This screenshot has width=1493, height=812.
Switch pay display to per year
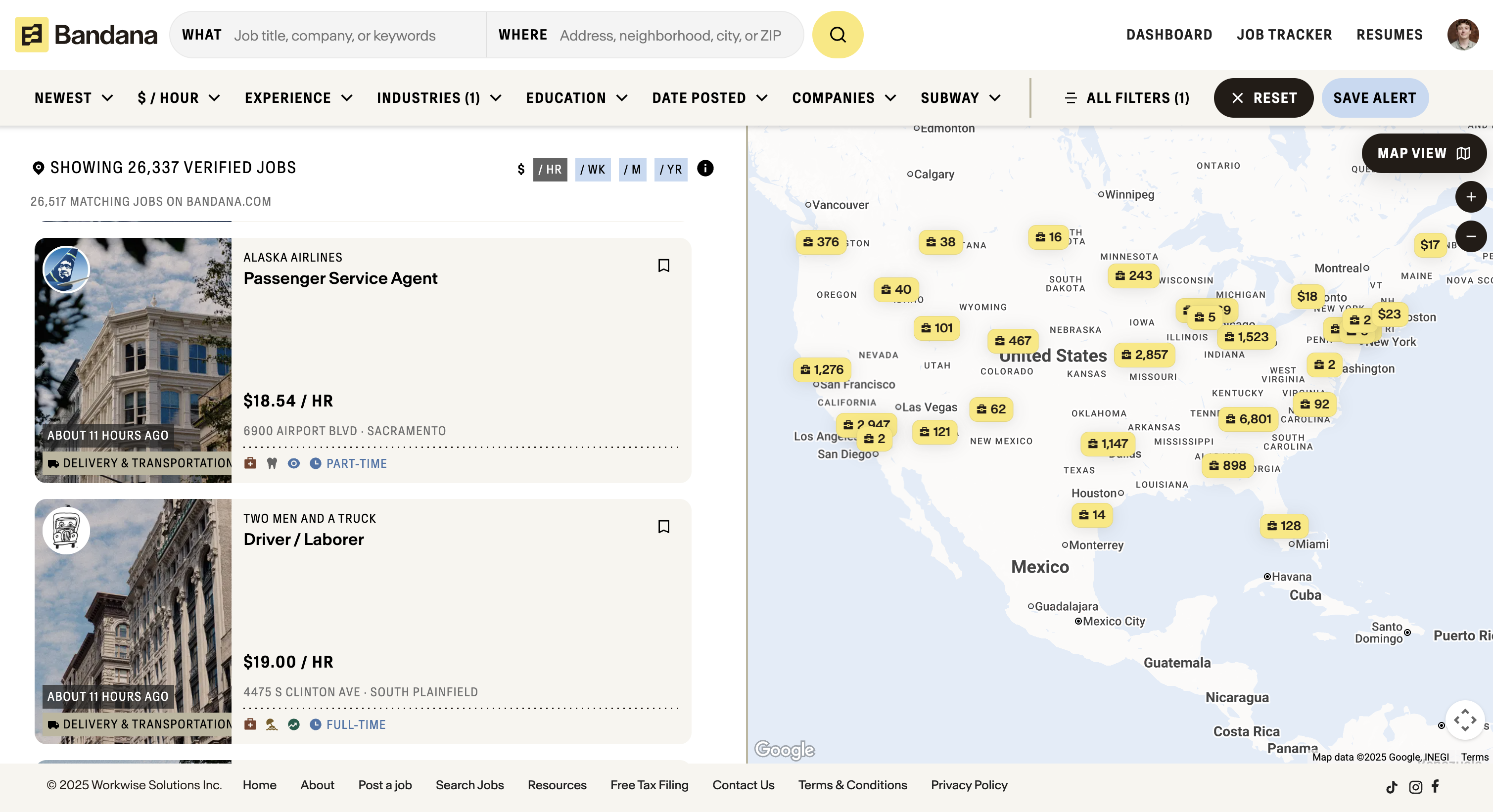tap(671, 170)
